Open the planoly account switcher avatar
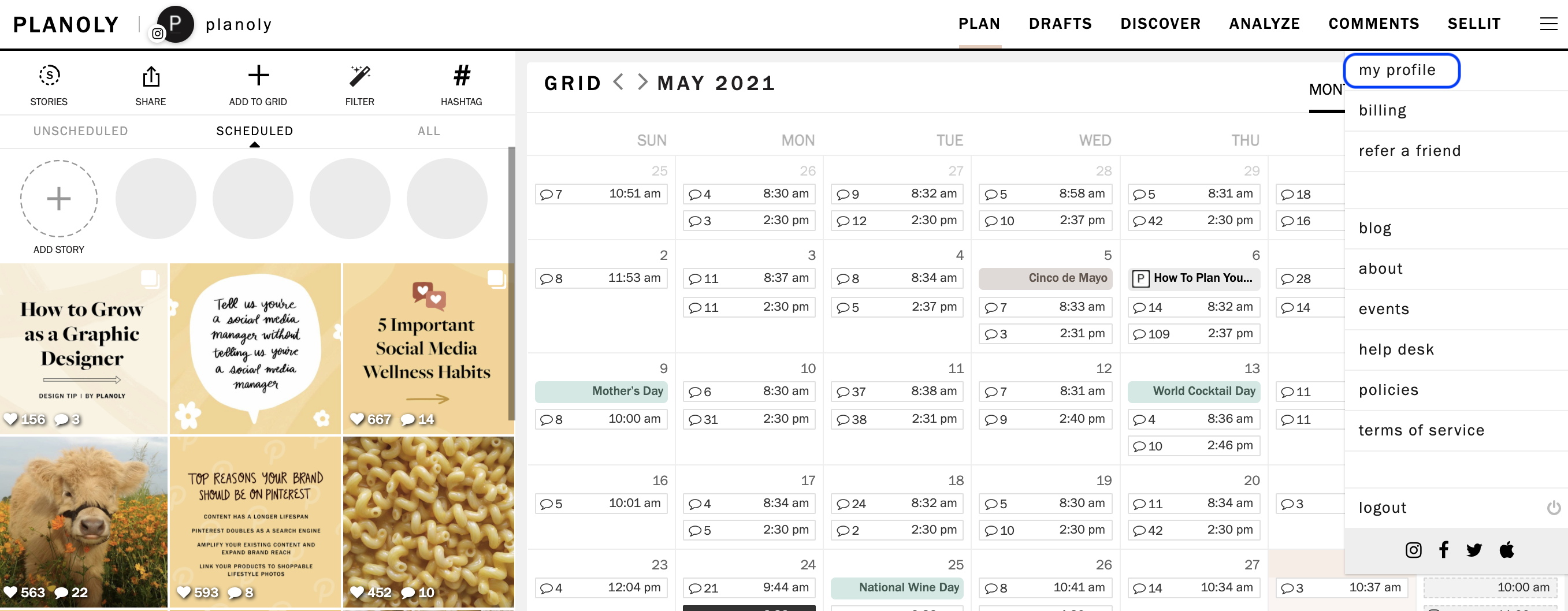Image resolution: width=1568 pixels, height=611 pixels. coord(174,24)
